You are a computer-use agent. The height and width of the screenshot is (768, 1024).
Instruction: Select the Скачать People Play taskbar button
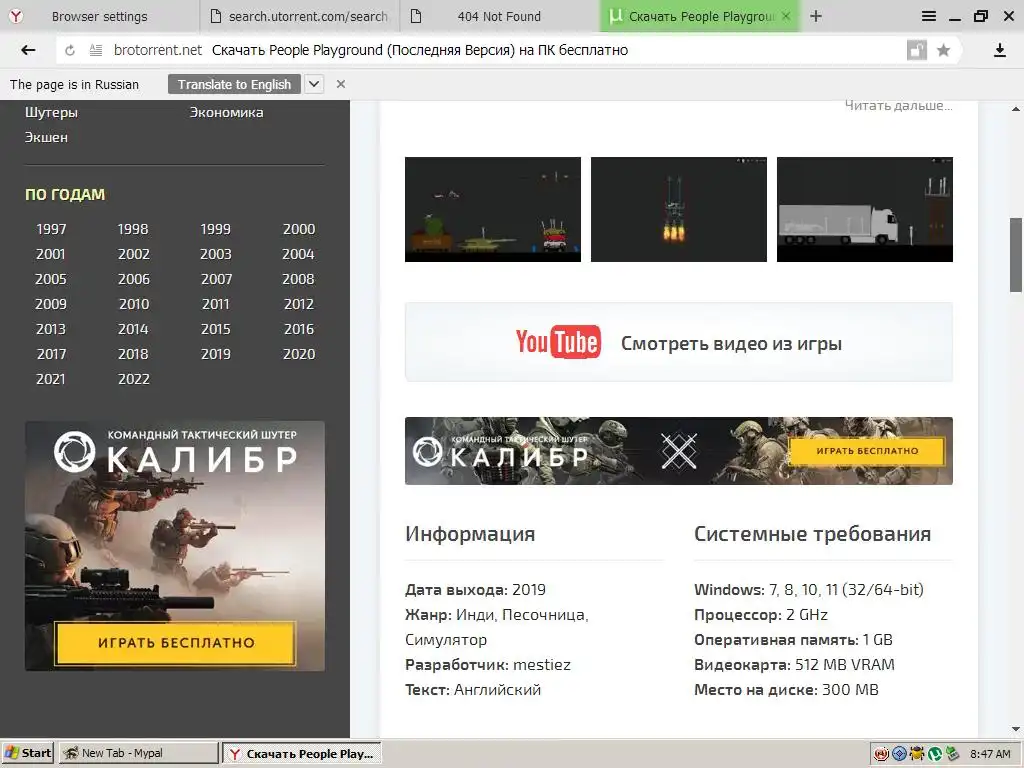tap(302, 753)
